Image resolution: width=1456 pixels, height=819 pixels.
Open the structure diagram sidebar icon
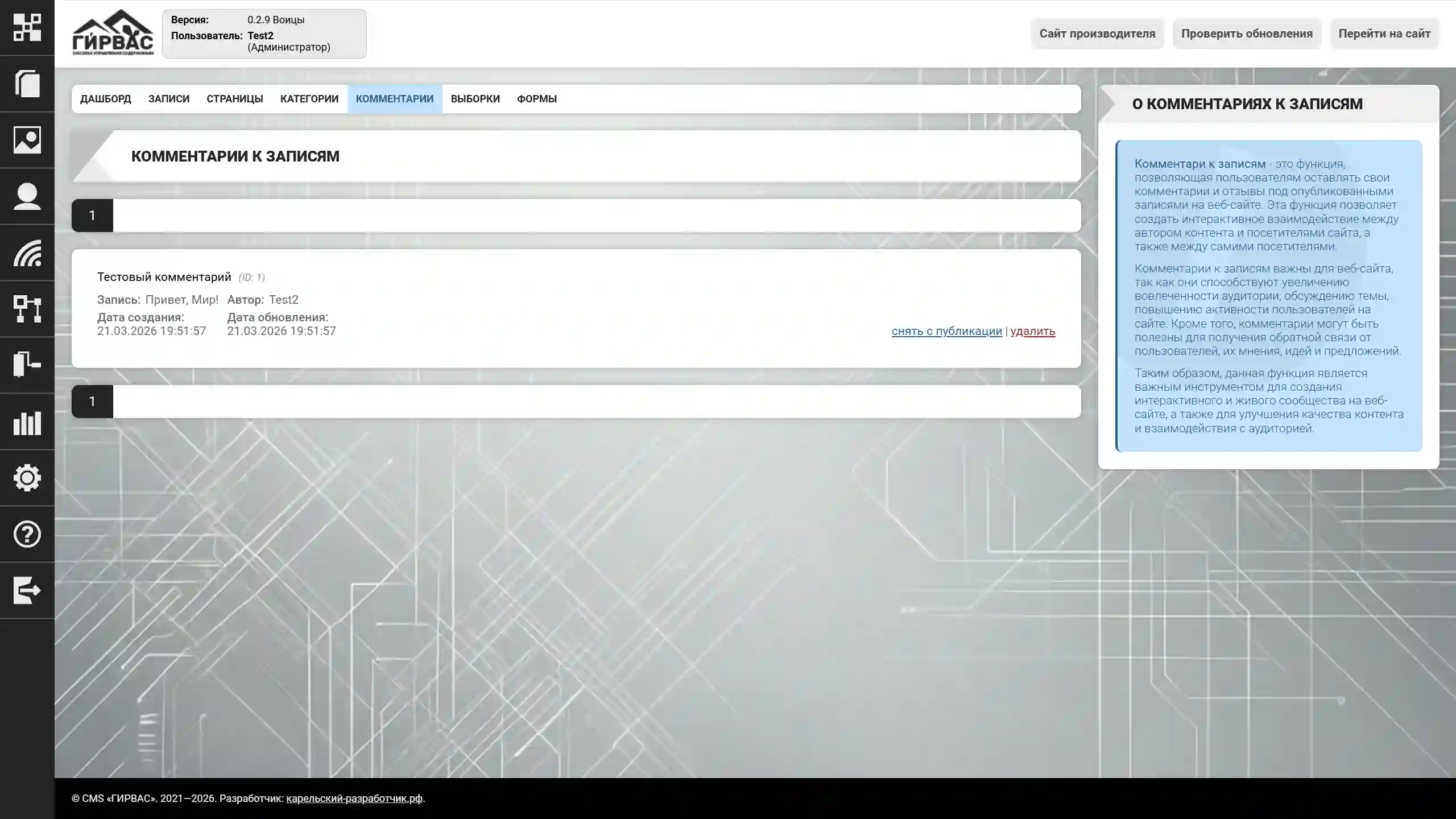tap(27, 309)
